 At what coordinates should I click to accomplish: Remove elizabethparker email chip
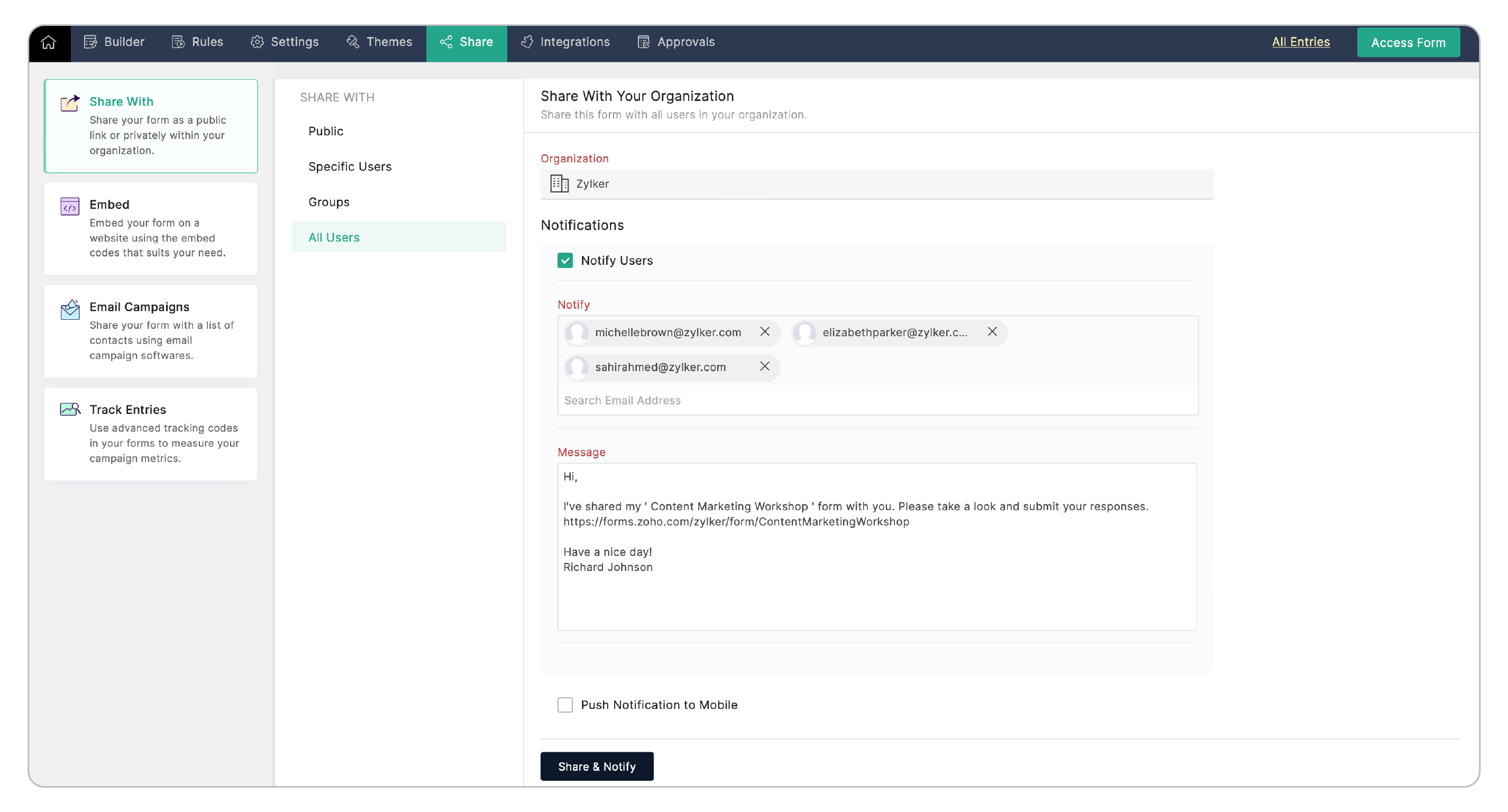[x=992, y=331]
